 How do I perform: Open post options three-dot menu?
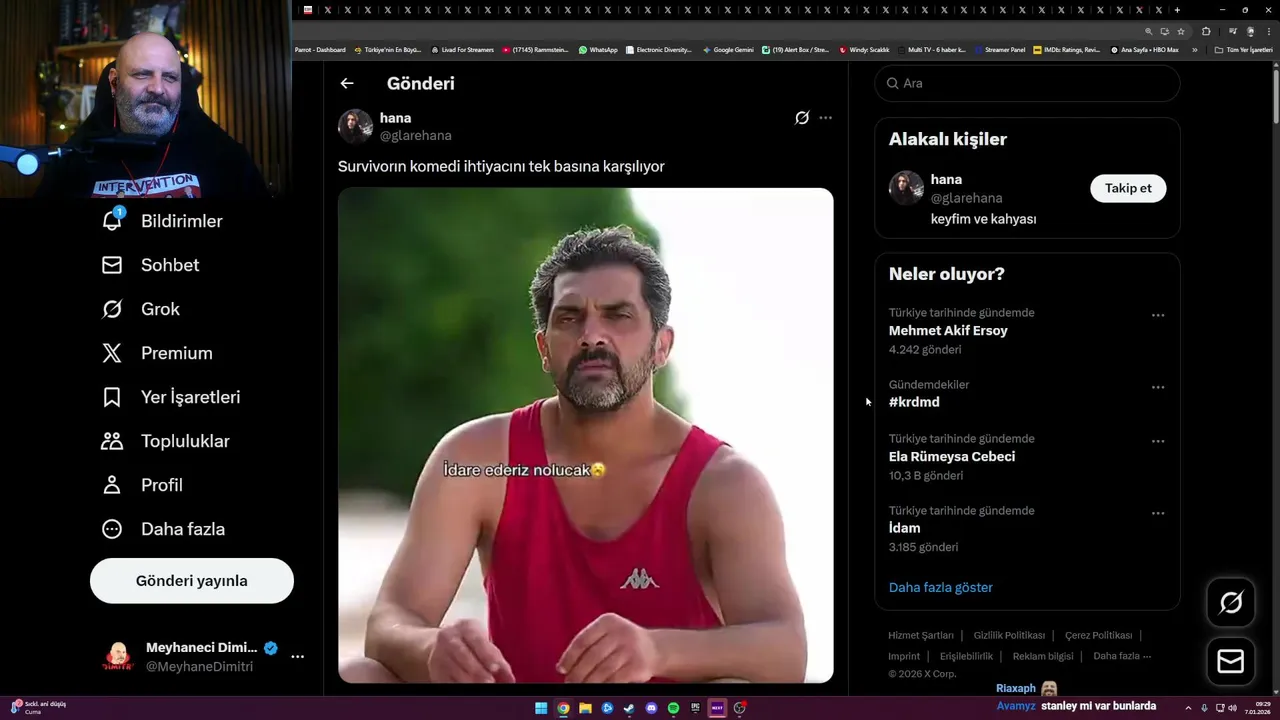[x=825, y=118]
